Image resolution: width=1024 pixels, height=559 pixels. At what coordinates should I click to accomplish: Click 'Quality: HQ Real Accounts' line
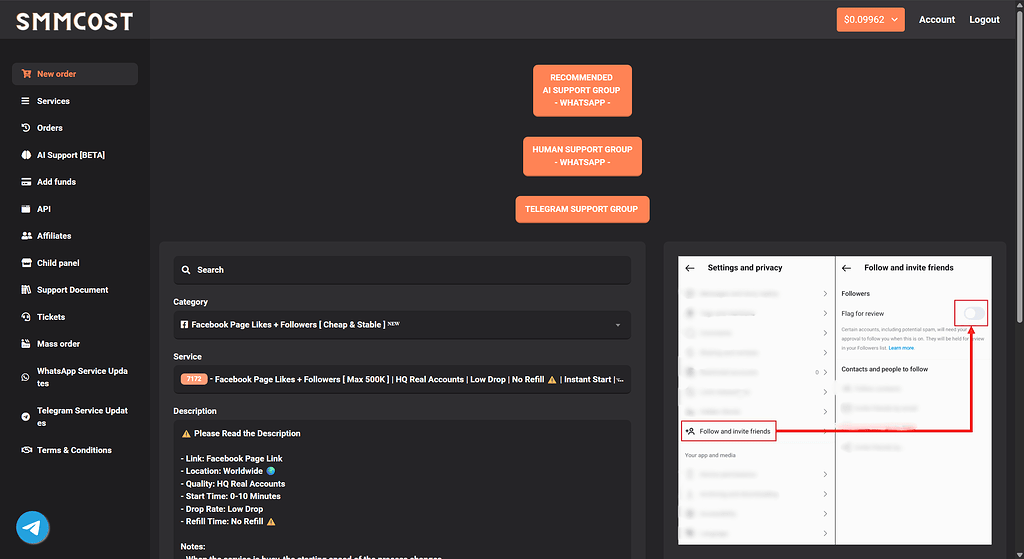tap(232, 484)
